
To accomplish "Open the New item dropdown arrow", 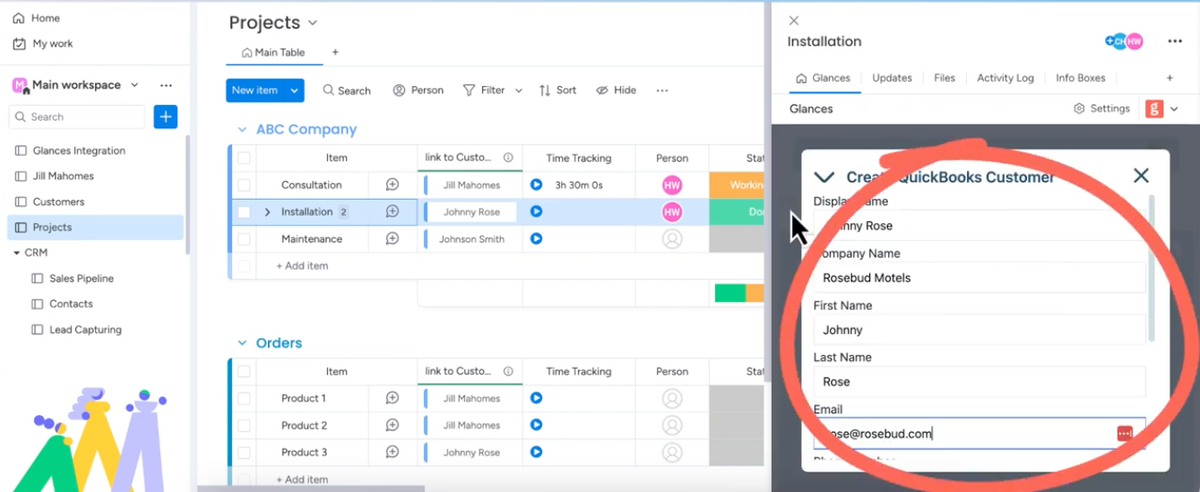I will pos(295,90).
